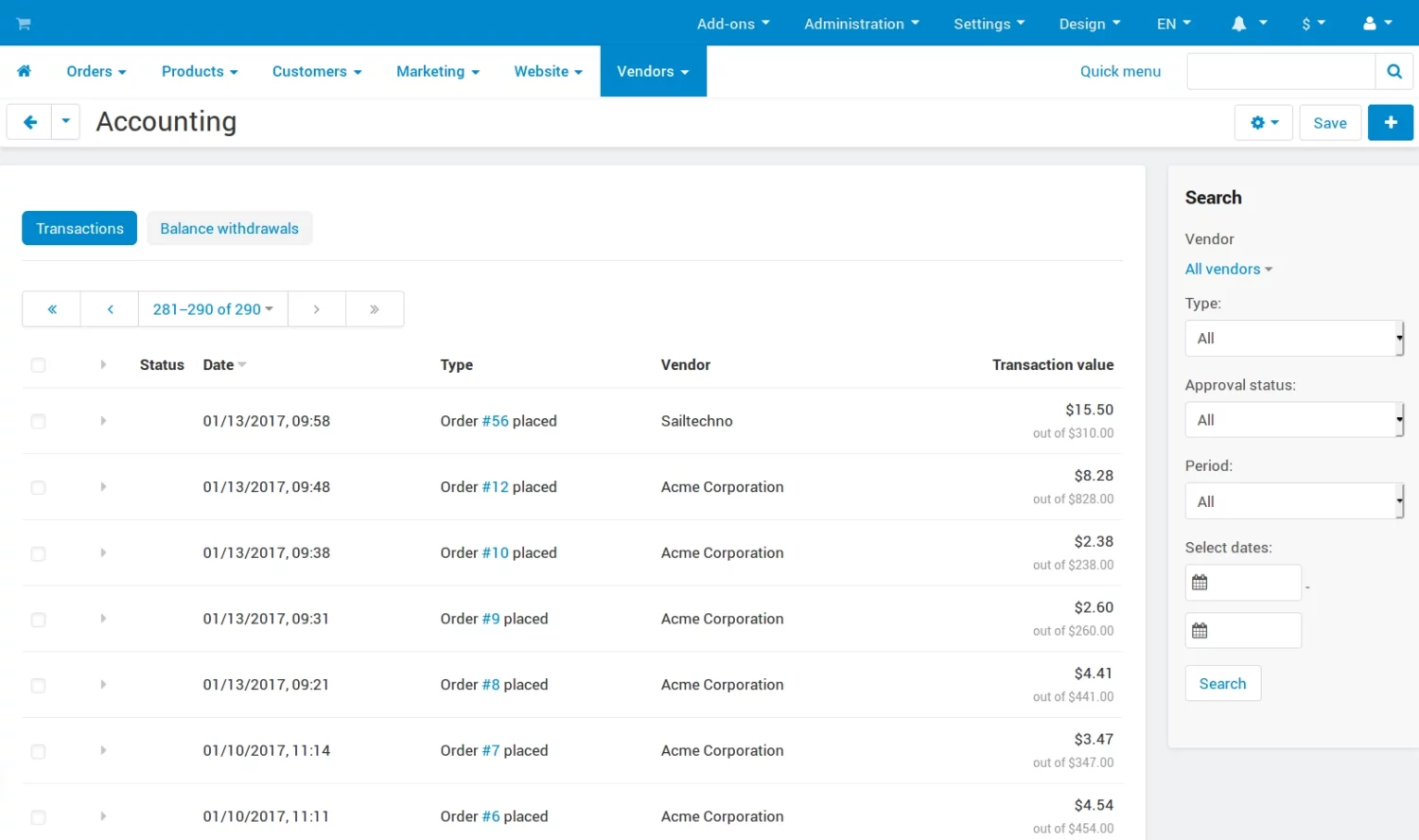Click the back arrow button
Screen dimensions: 1419x840
pos(29,122)
